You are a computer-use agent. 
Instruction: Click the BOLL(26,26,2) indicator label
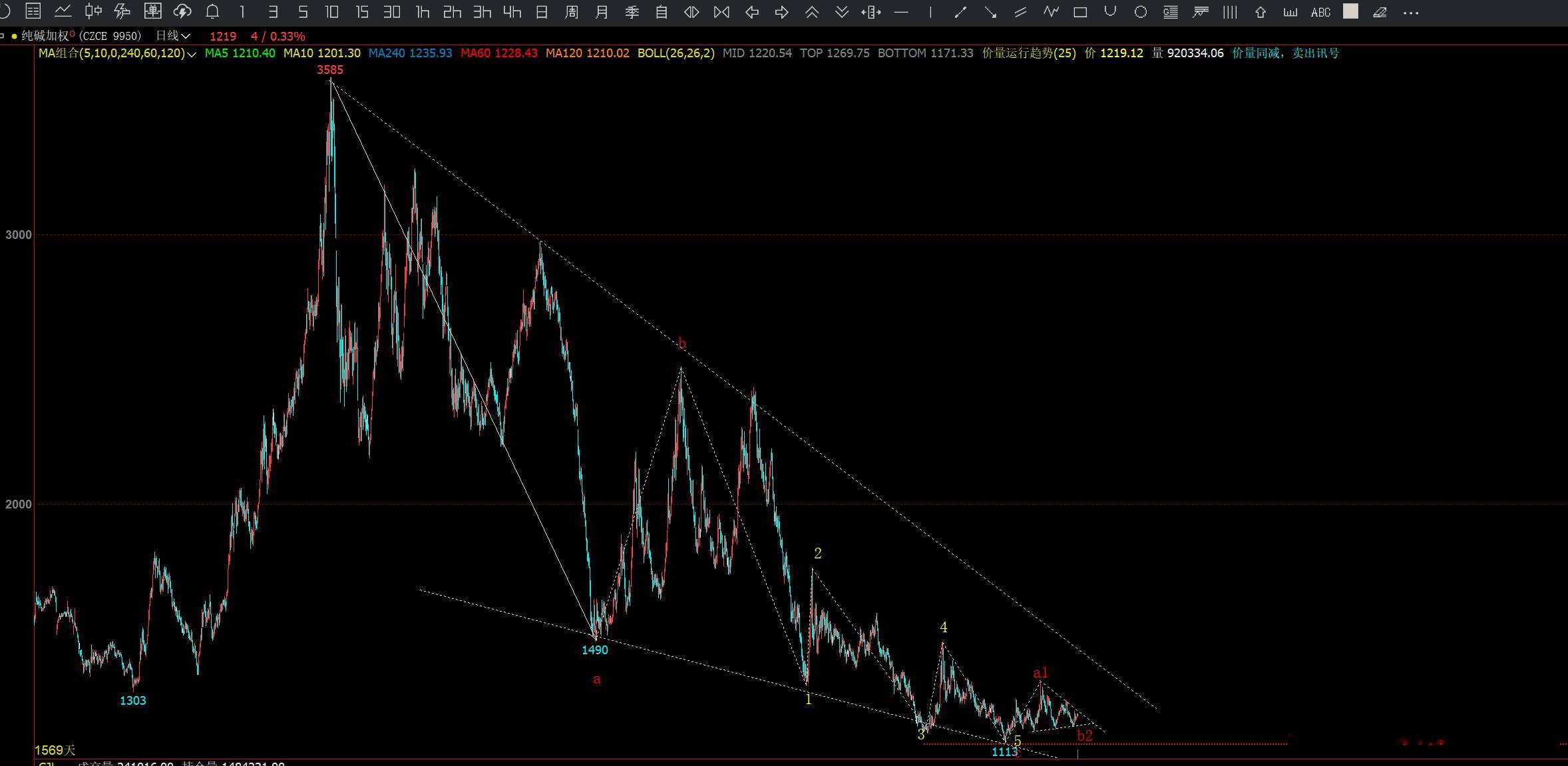(676, 53)
